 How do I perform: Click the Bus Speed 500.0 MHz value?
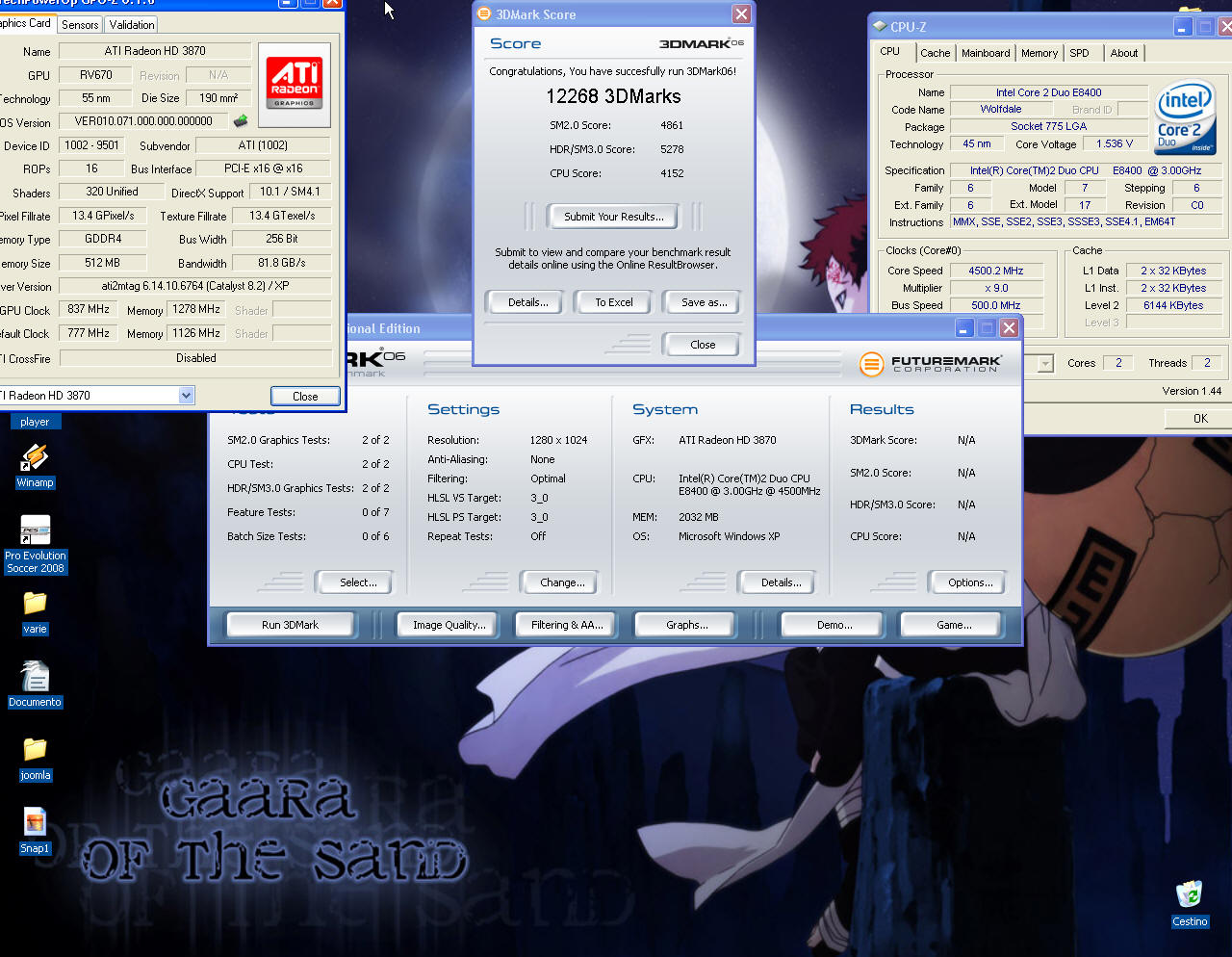coord(996,305)
